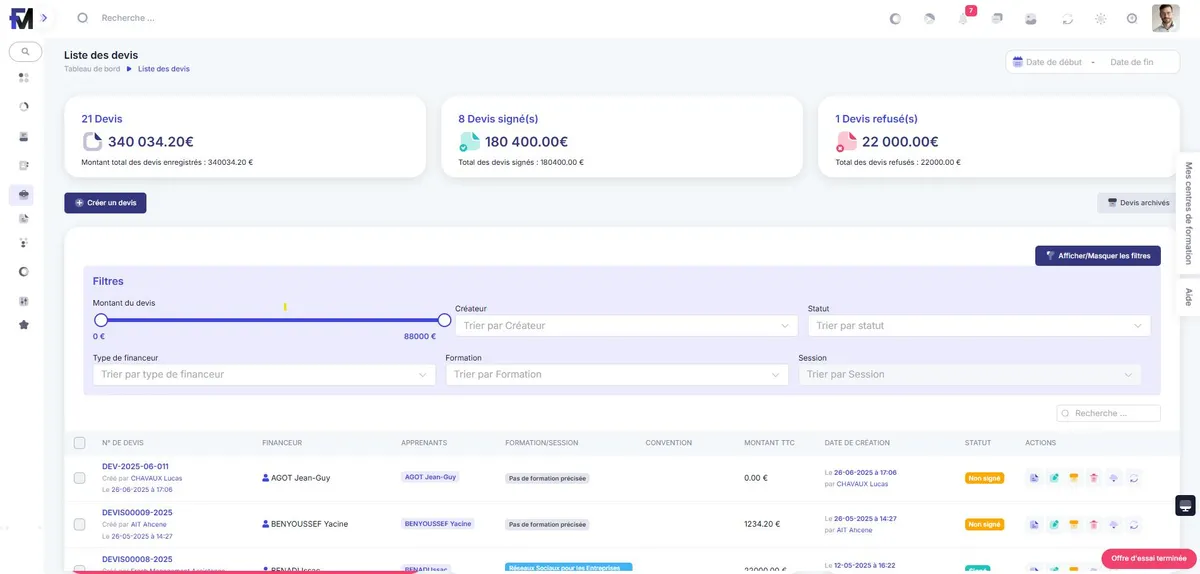Toggle the brightness sun icon in the header
The image size is (1200, 574).
coord(1100,18)
